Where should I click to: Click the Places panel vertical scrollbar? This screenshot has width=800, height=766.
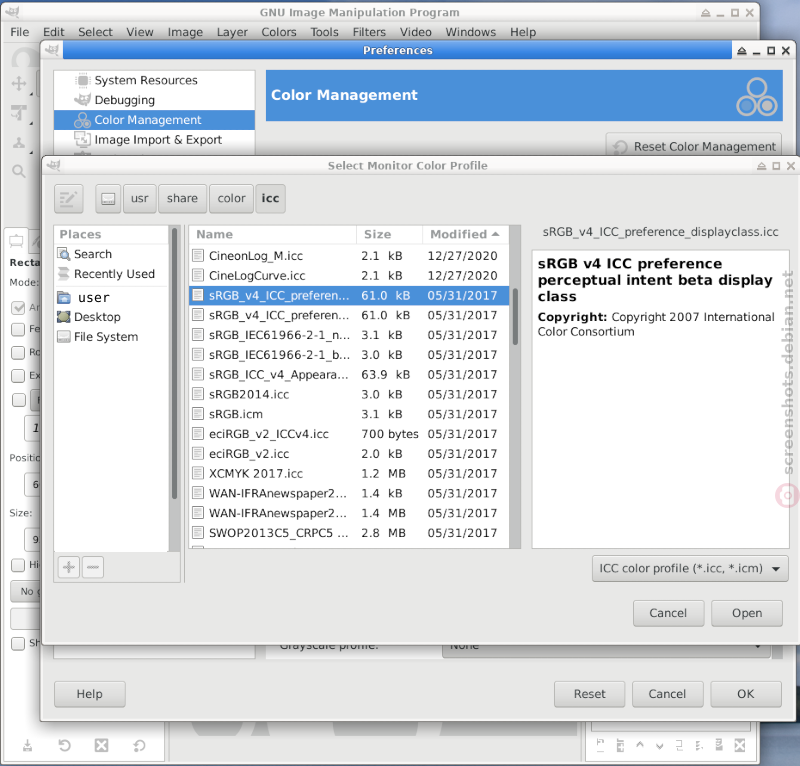174,362
